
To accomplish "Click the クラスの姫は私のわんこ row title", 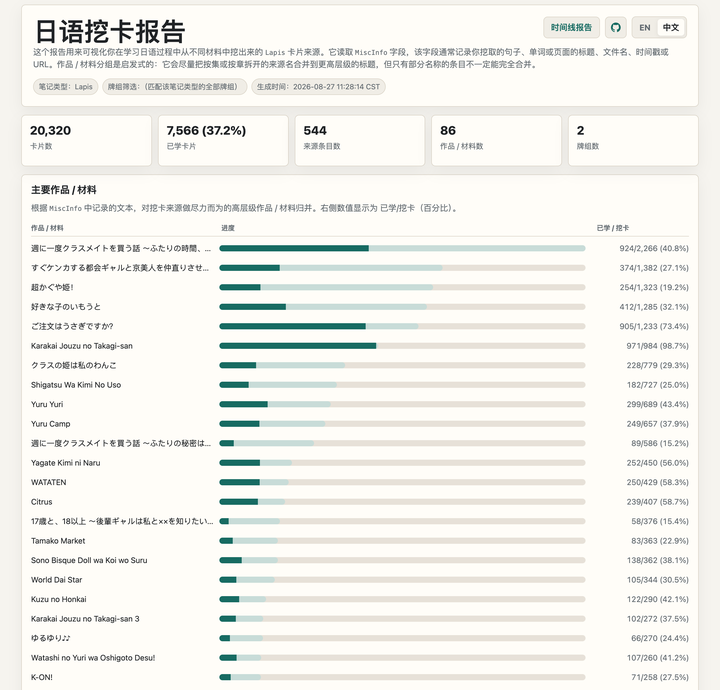I will (x=73, y=365).
